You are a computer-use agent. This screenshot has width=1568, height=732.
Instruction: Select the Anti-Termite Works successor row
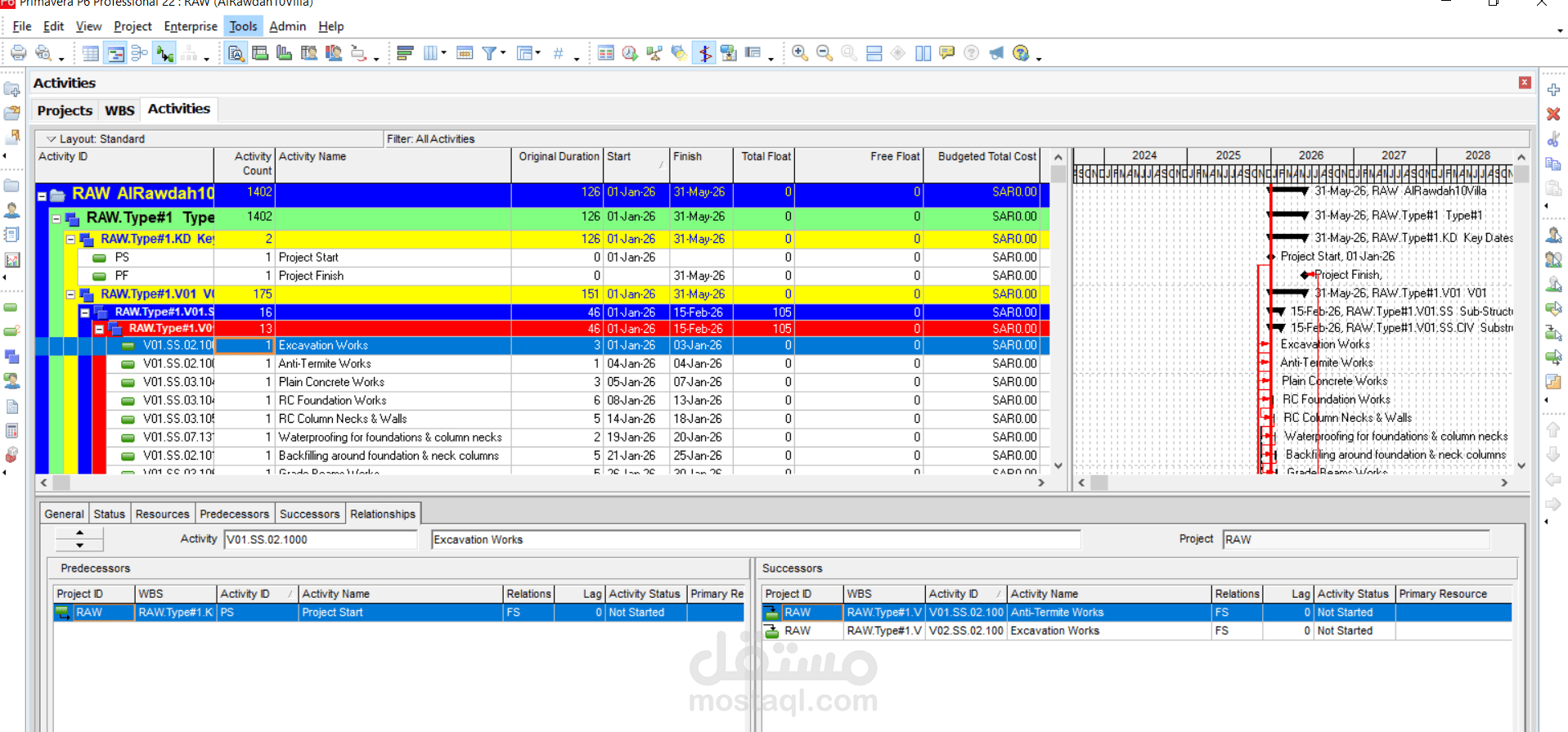pos(1137,613)
